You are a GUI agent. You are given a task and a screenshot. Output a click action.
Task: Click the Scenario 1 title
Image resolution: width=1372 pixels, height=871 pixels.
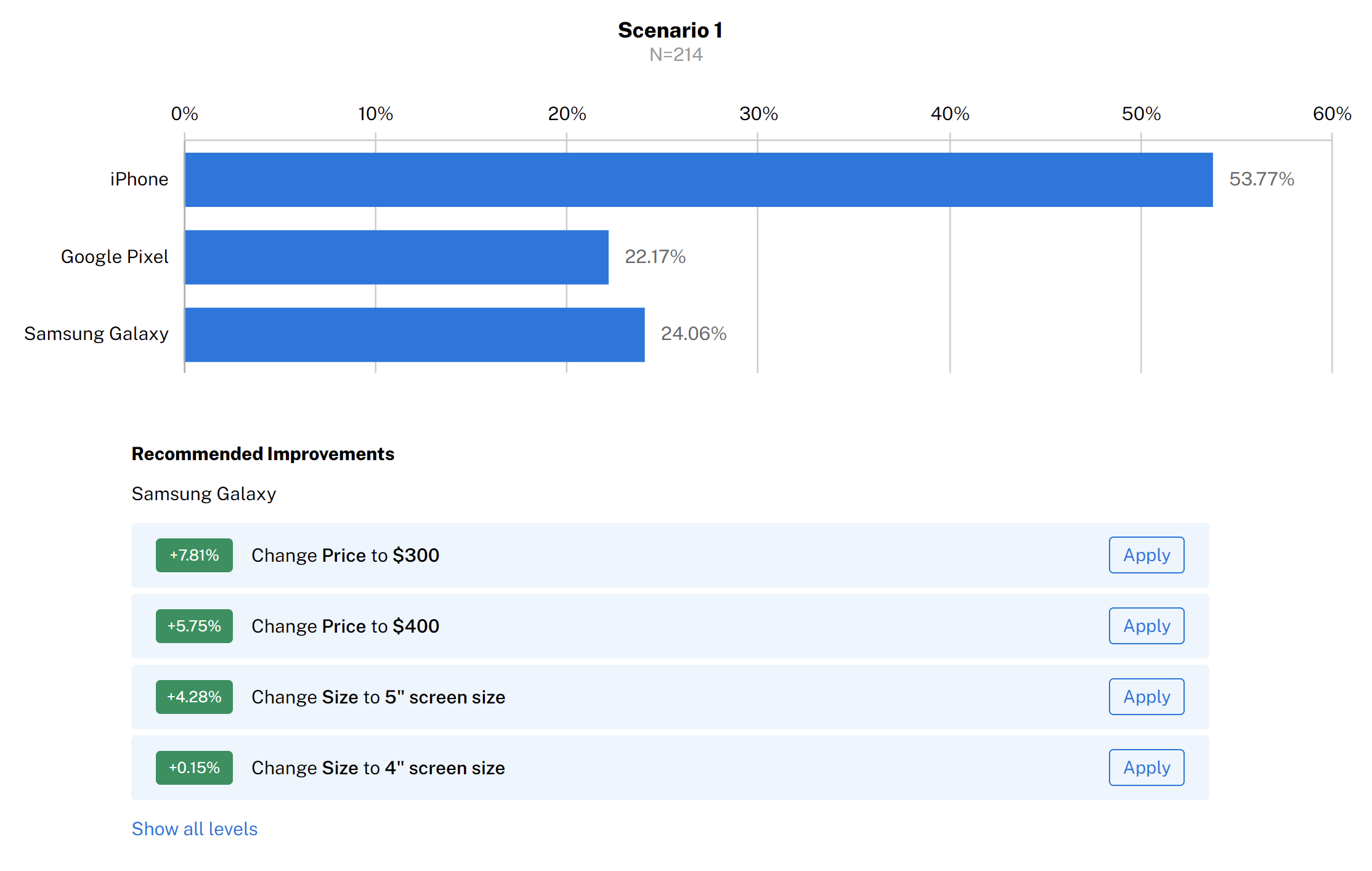(670, 30)
